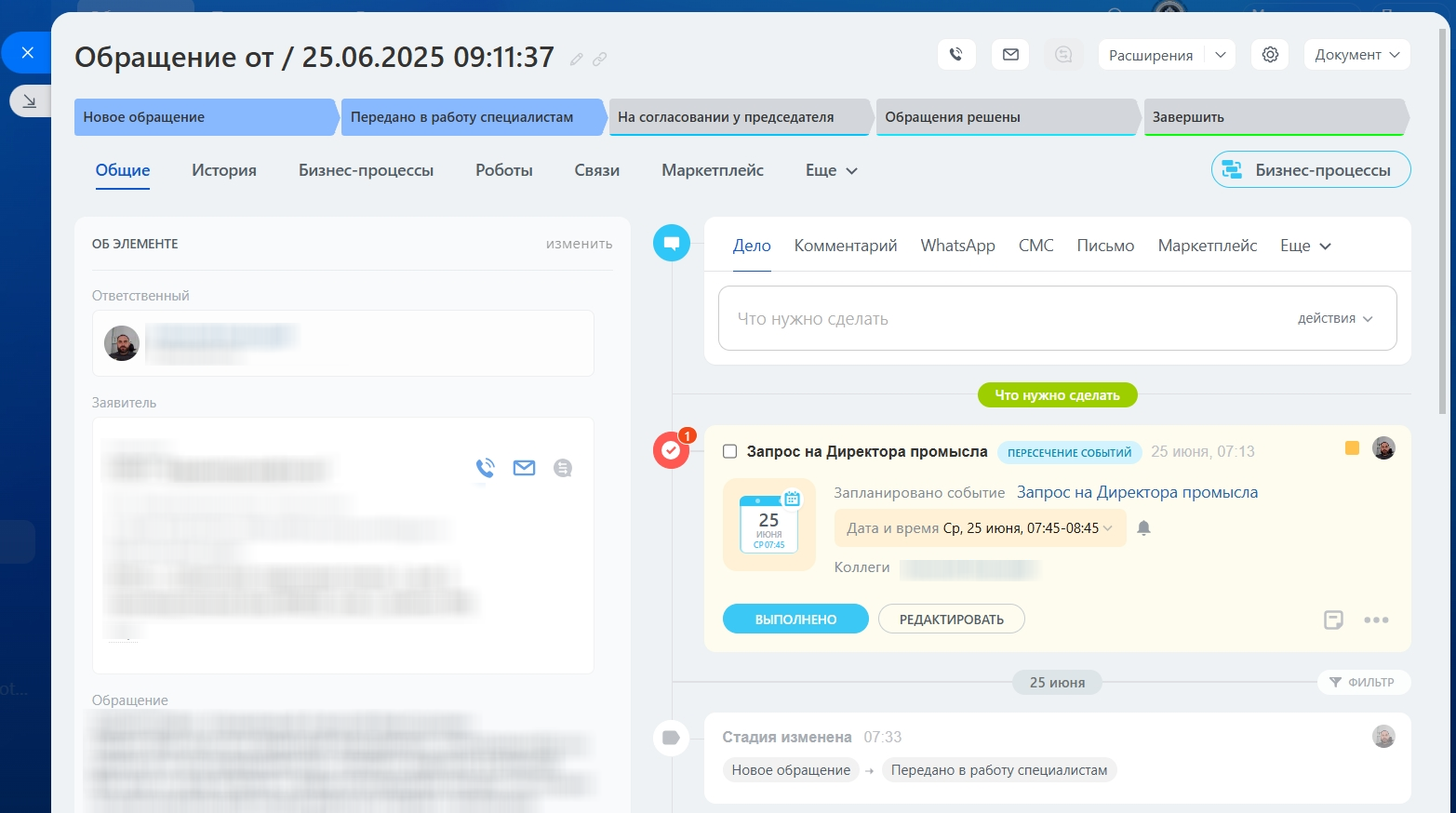The height and width of the screenshot is (813, 1456).
Task: Switch to the История tab
Action: click(x=224, y=170)
